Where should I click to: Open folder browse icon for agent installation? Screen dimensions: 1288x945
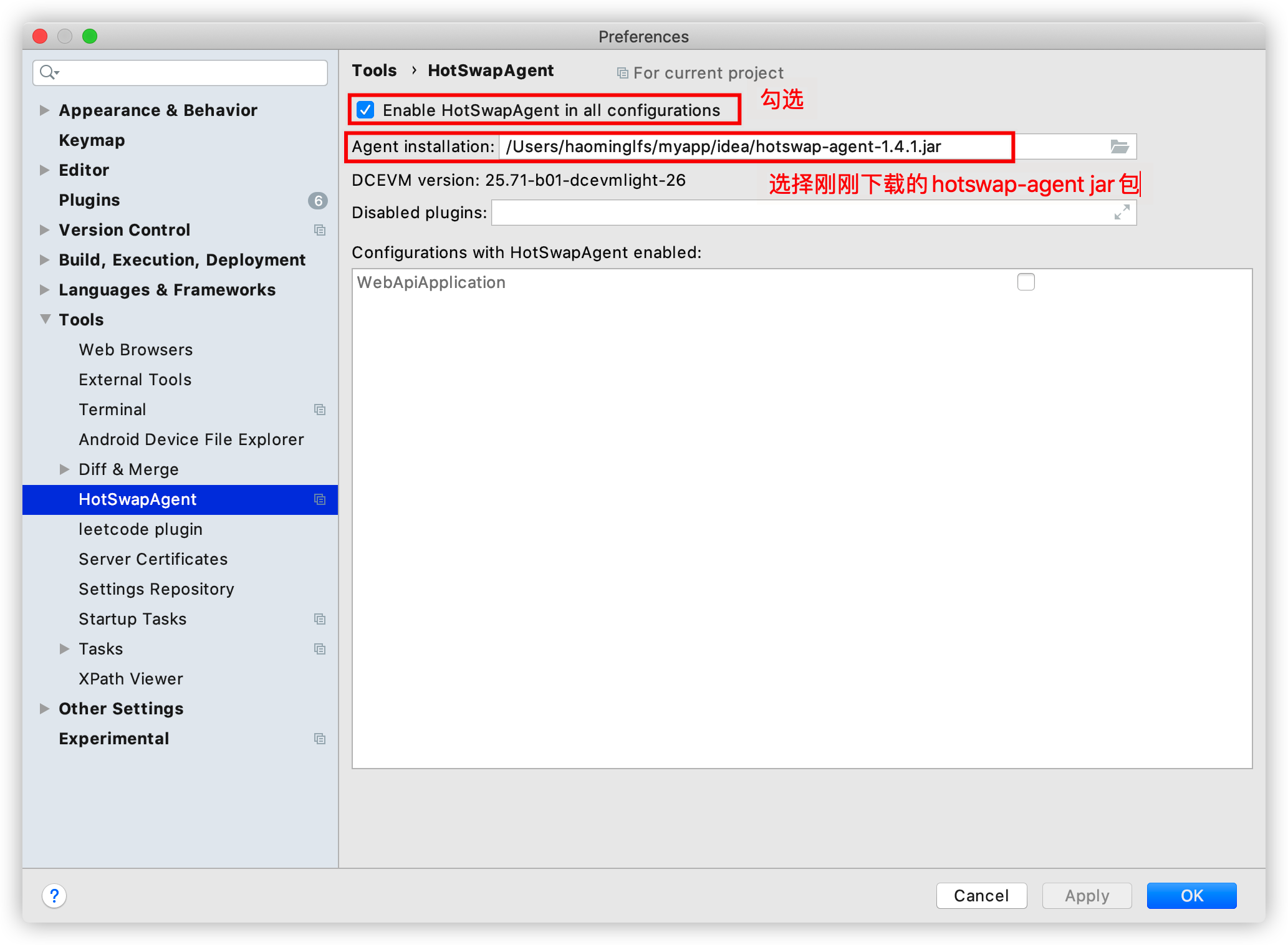pyautogui.click(x=1119, y=146)
